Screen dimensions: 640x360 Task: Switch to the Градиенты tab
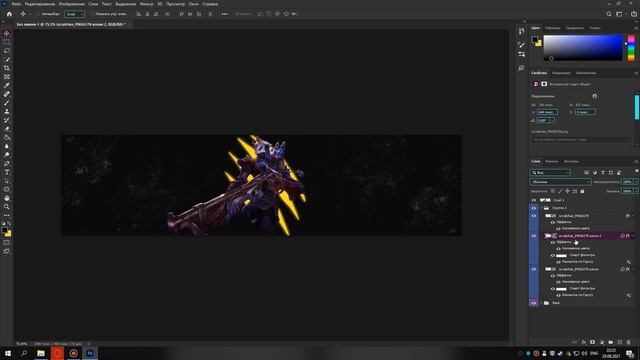pos(575,28)
